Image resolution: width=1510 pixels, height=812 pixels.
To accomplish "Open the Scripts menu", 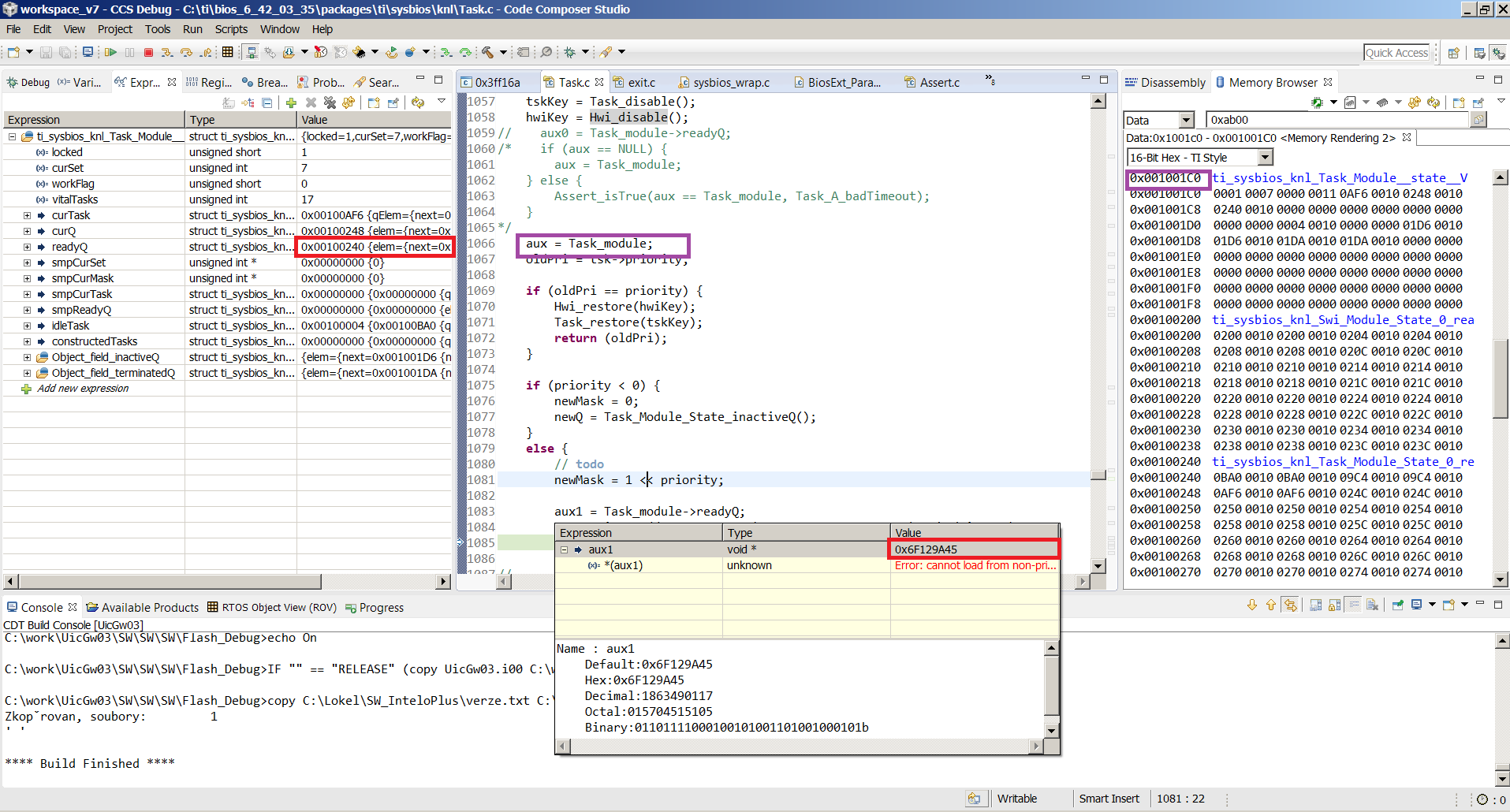I will 231,29.
